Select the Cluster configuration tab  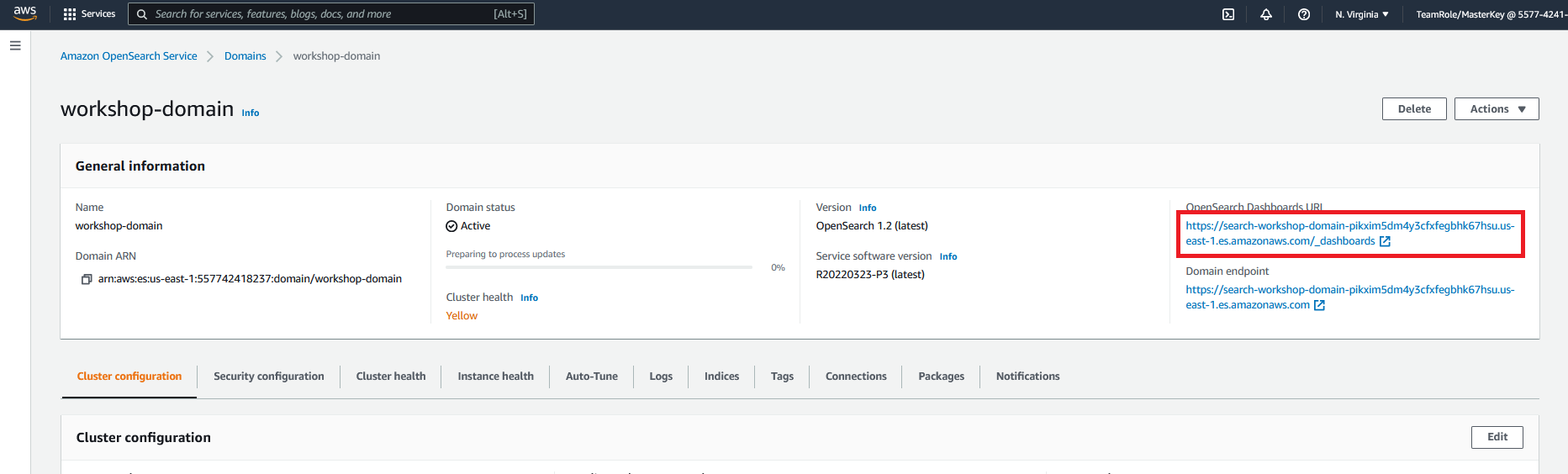coord(129,377)
